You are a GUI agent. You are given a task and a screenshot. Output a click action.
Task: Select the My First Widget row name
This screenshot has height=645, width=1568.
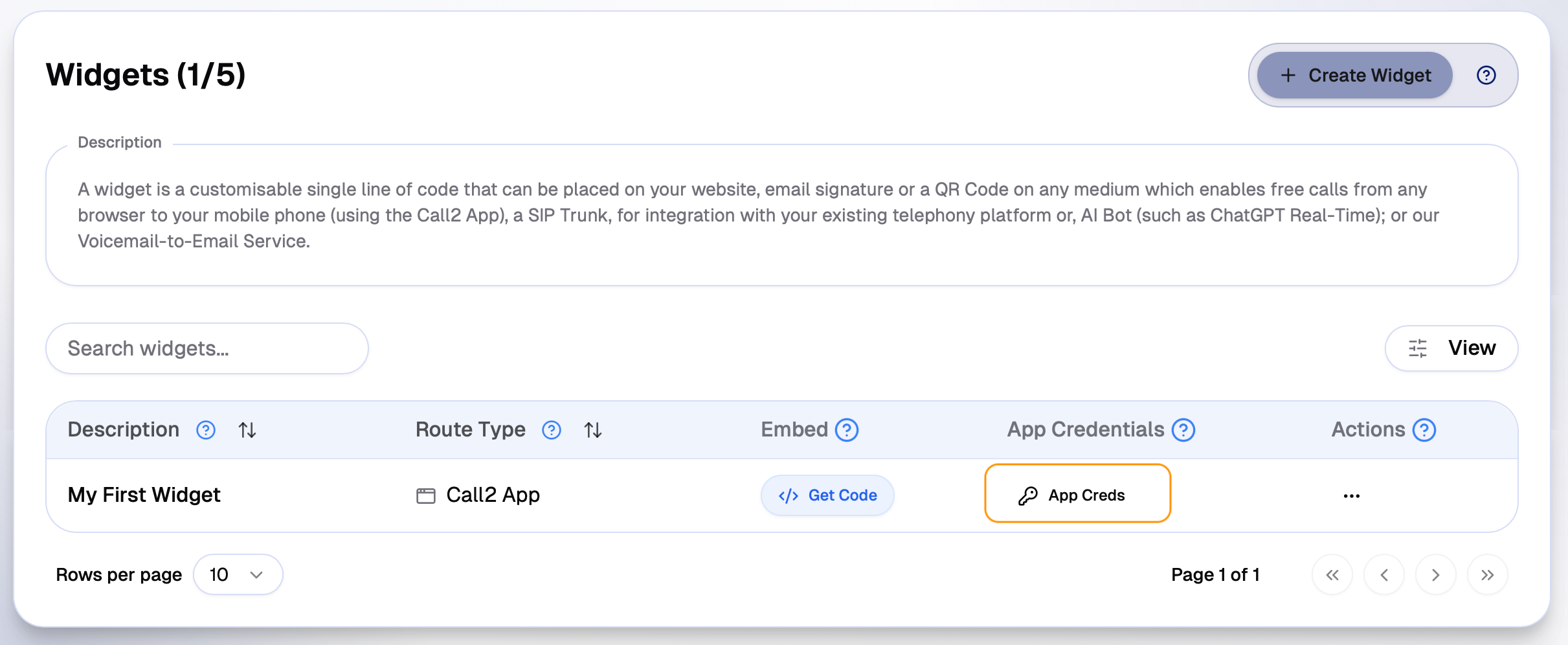(x=144, y=495)
